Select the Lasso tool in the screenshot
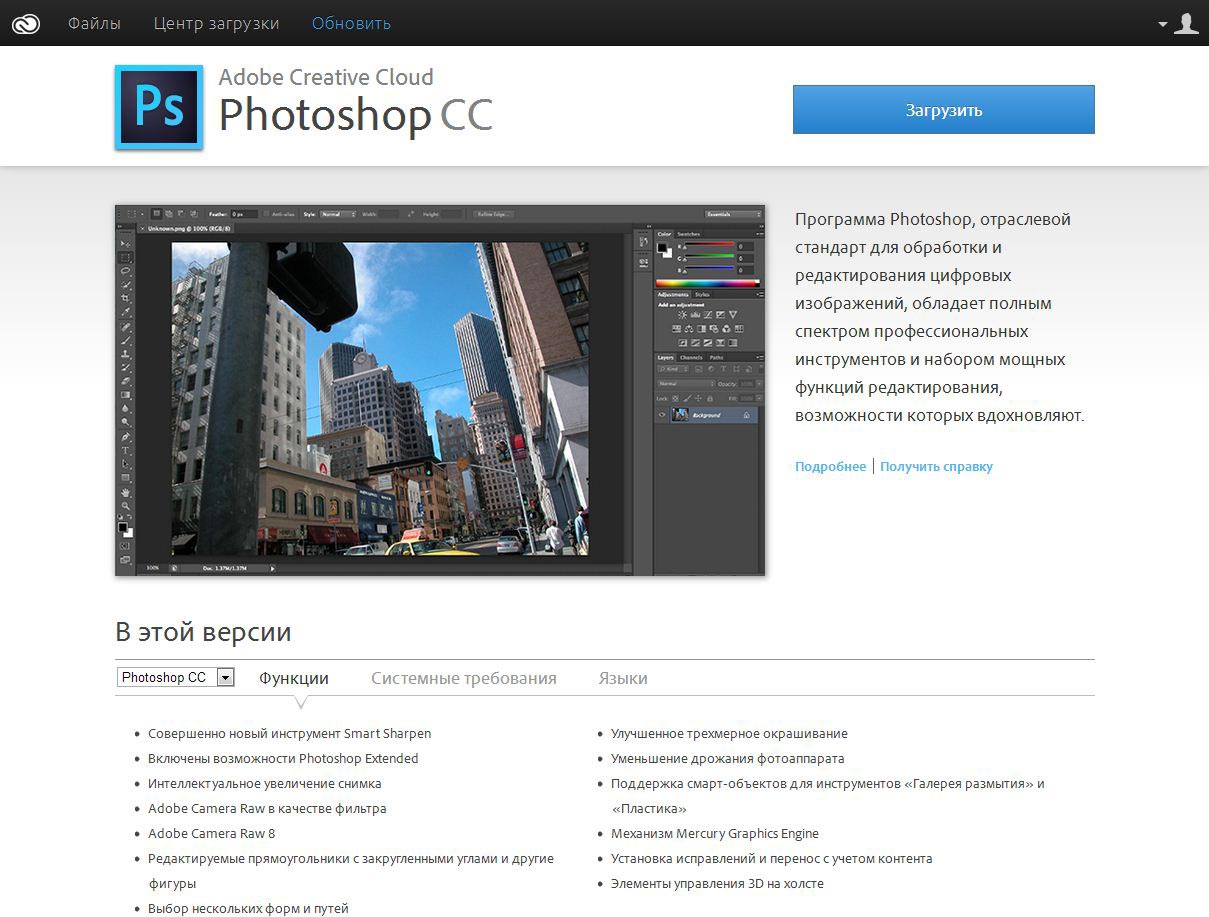The height and width of the screenshot is (917, 1209). point(124,270)
